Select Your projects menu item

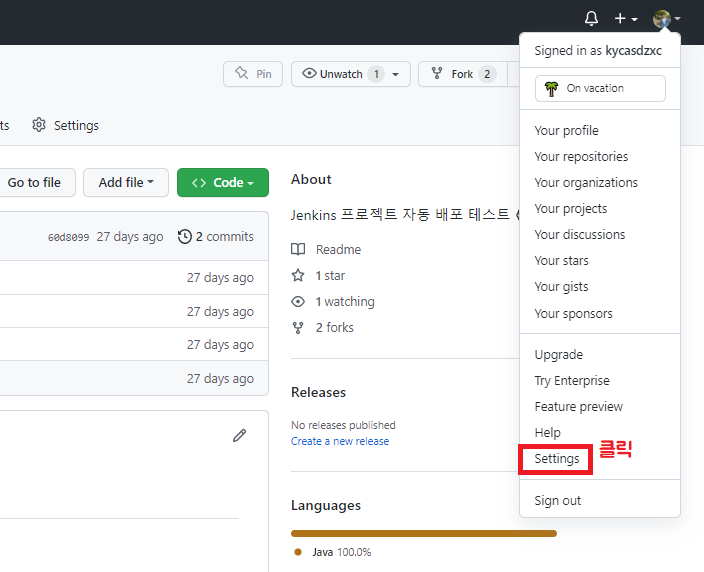click(571, 209)
